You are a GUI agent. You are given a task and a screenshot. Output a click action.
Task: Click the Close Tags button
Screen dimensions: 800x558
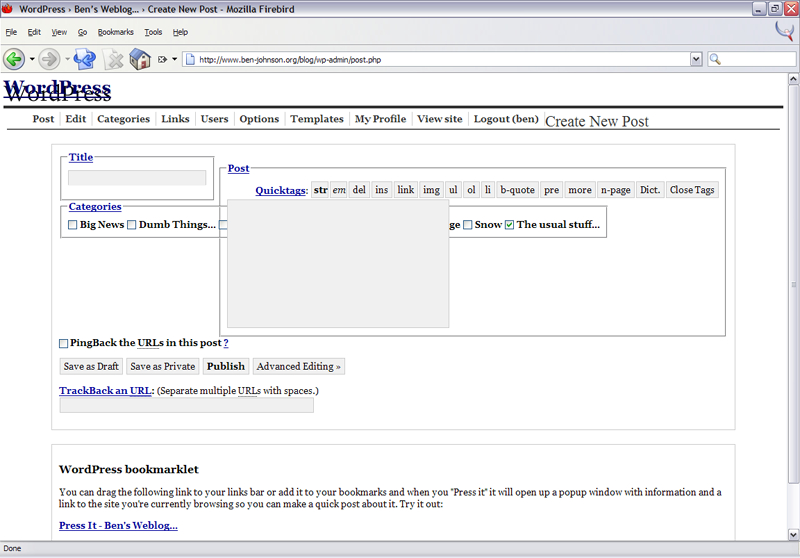692,190
